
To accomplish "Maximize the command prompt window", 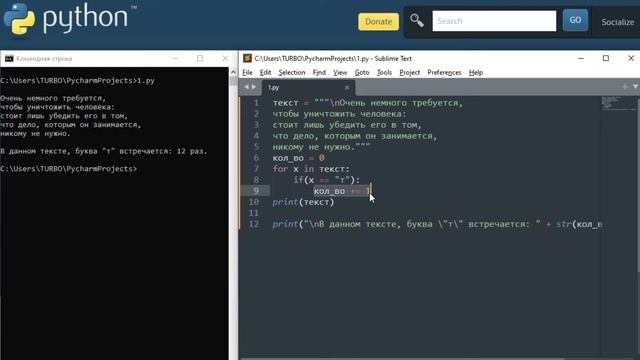I will point(200,58).
